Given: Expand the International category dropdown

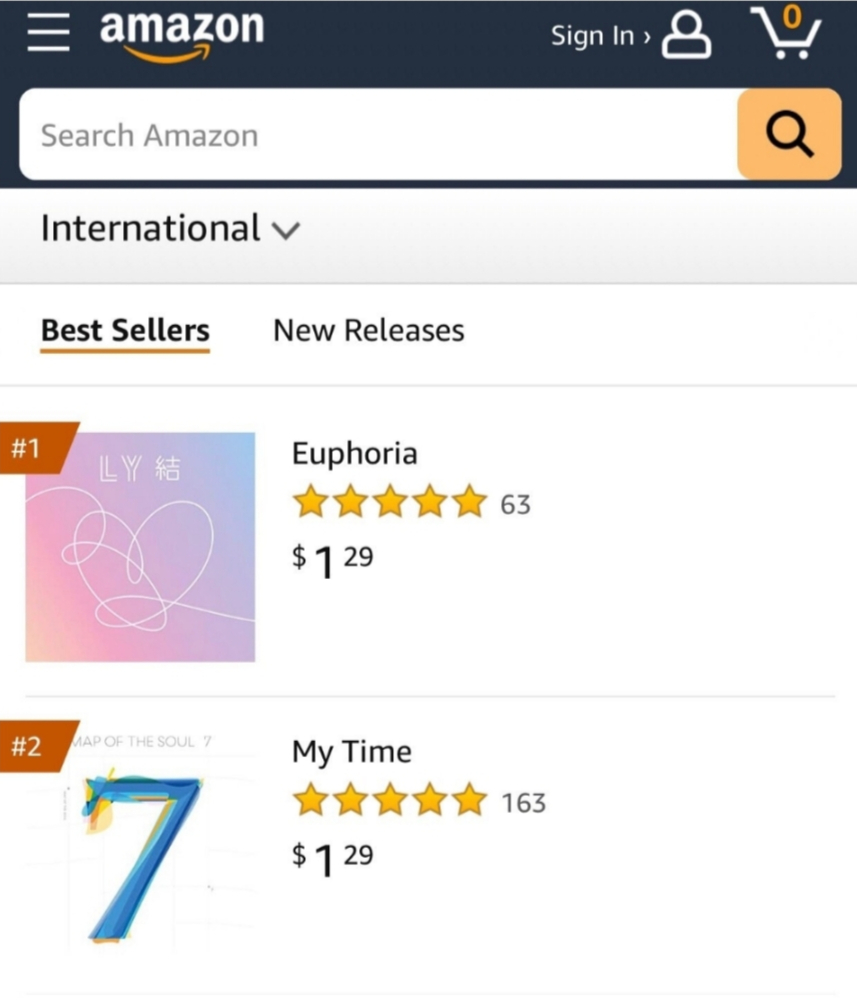Looking at the screenshot, I should pos(150,229).
